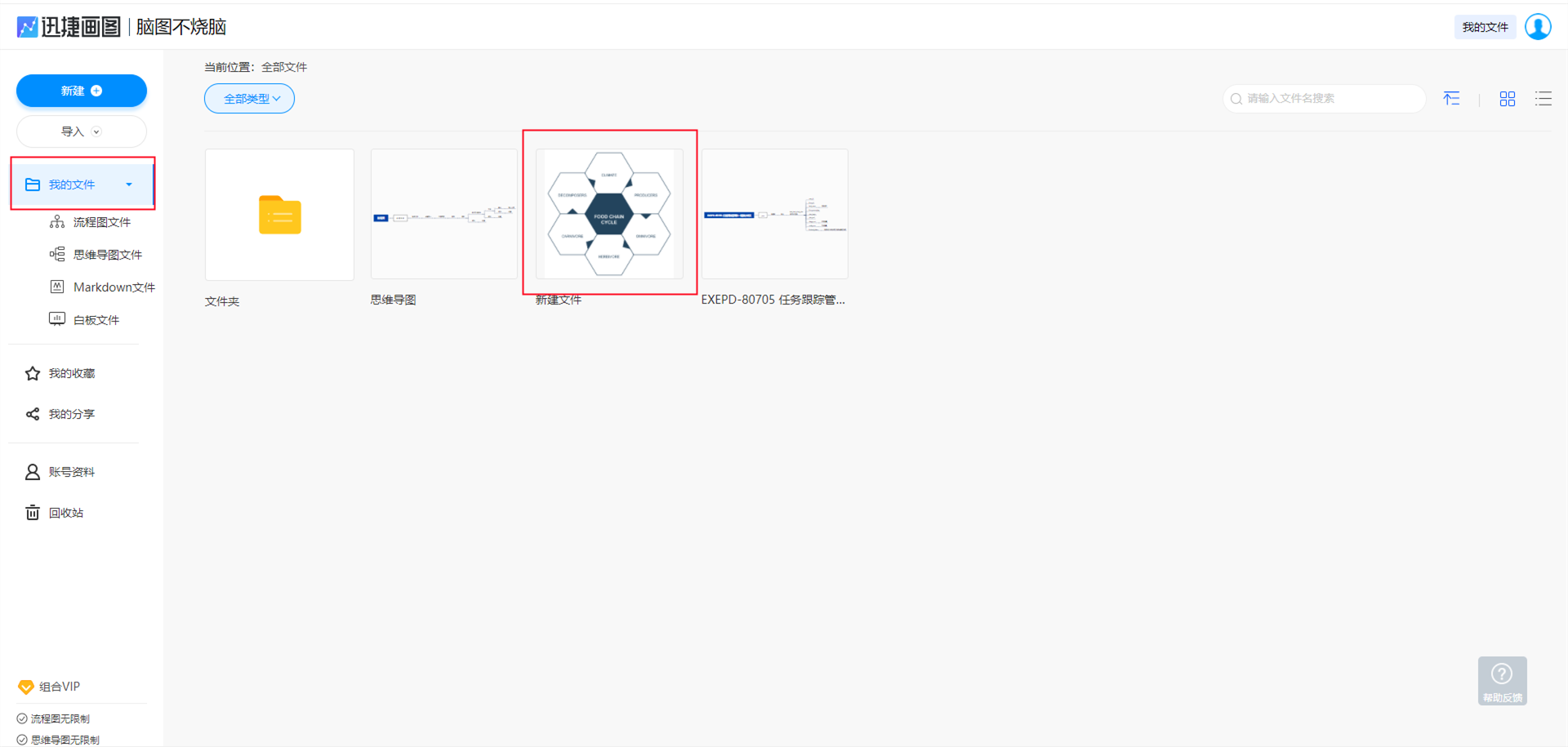Click the 我的文件 button in header
This screenshot has width=1568, height=747.
click(x=1485, y=27)
